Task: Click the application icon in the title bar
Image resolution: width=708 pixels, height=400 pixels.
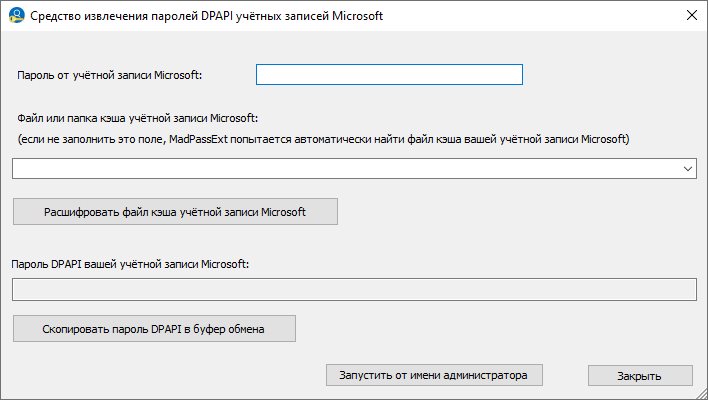Action: coord(15,17)
